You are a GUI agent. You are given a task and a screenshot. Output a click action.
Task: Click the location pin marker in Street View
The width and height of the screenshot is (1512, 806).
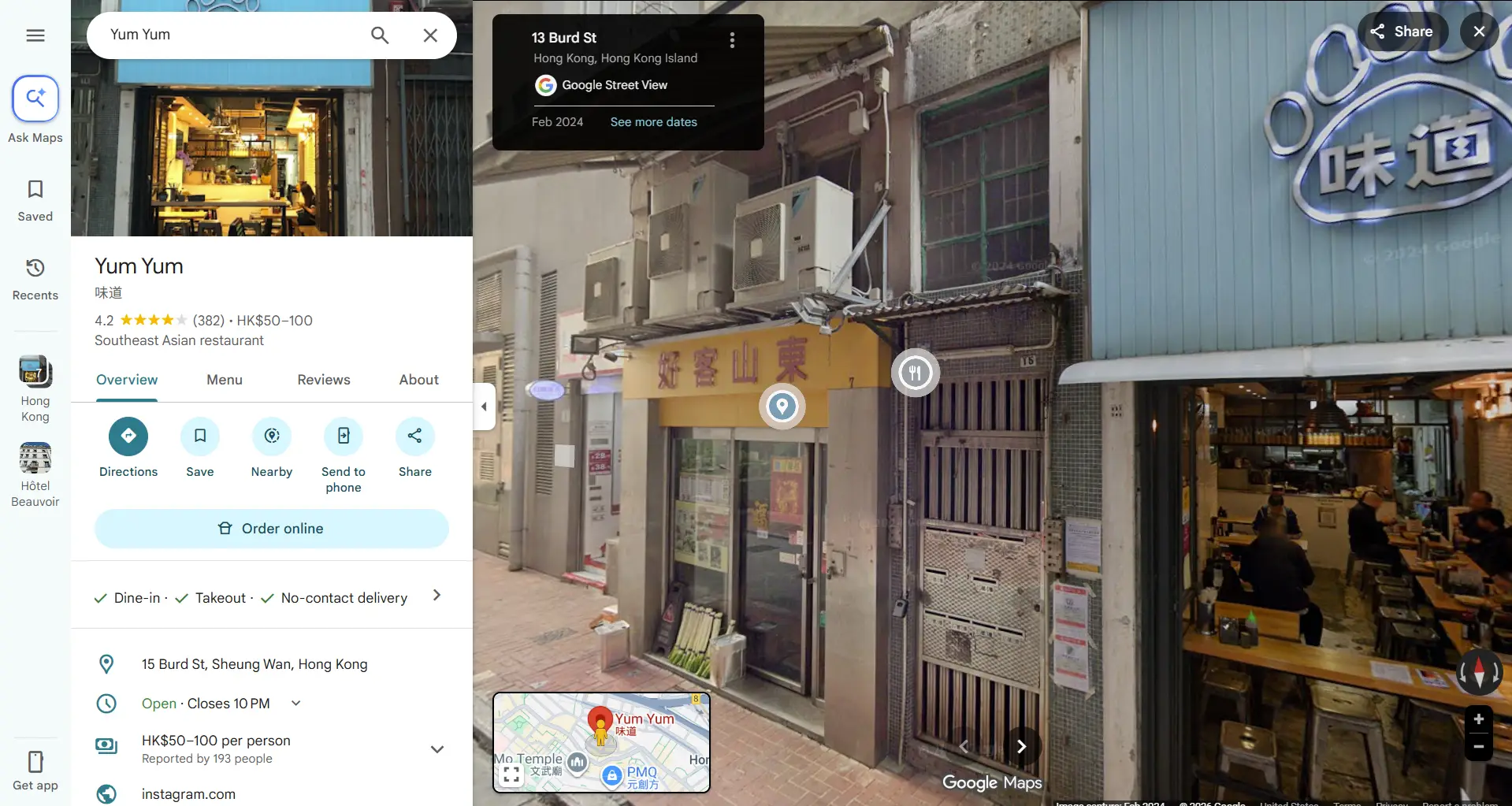click(782, 407)
